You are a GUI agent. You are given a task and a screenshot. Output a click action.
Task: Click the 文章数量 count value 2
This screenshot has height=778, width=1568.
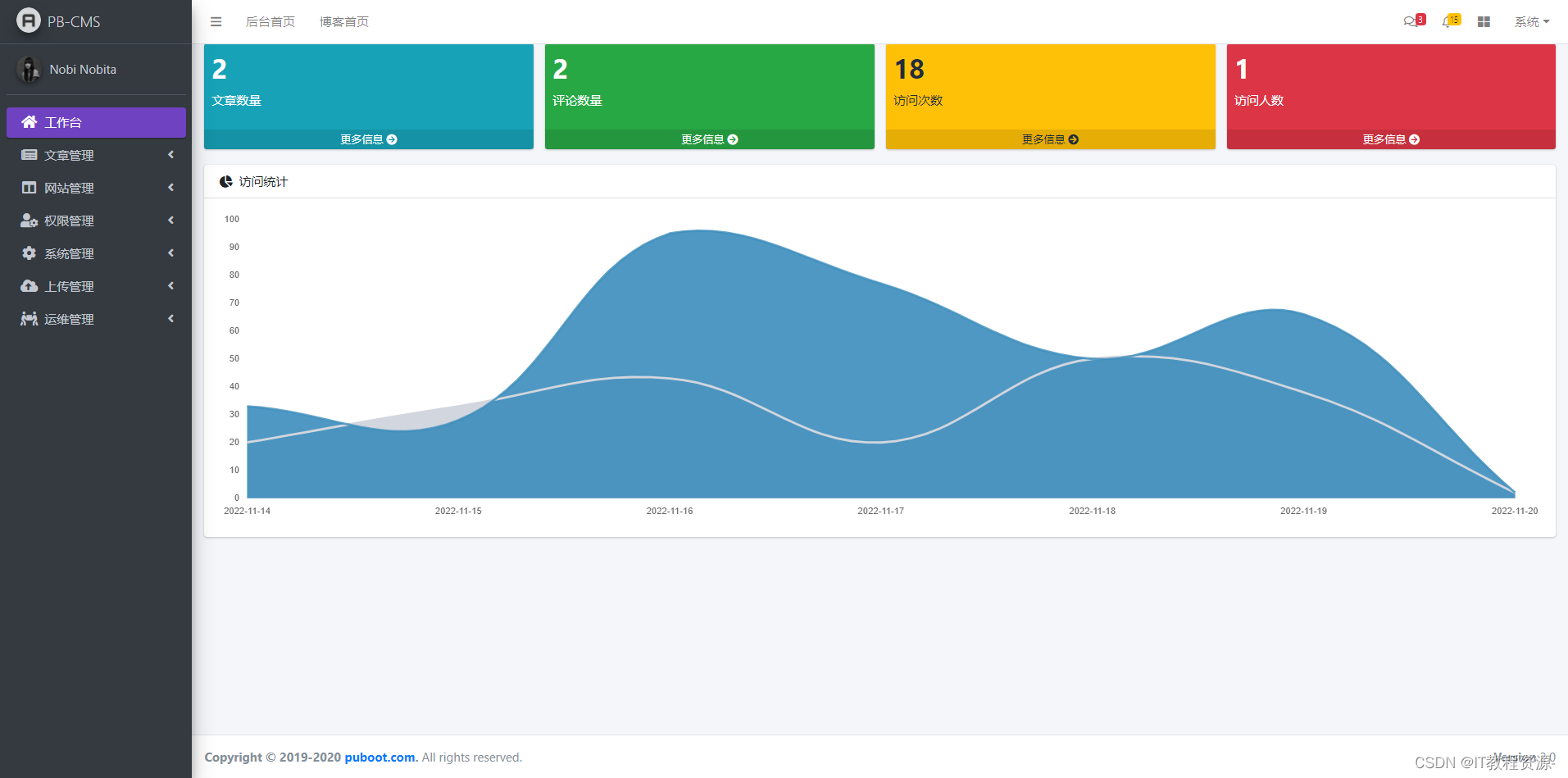pyautogui.click(x=220, y=70)
